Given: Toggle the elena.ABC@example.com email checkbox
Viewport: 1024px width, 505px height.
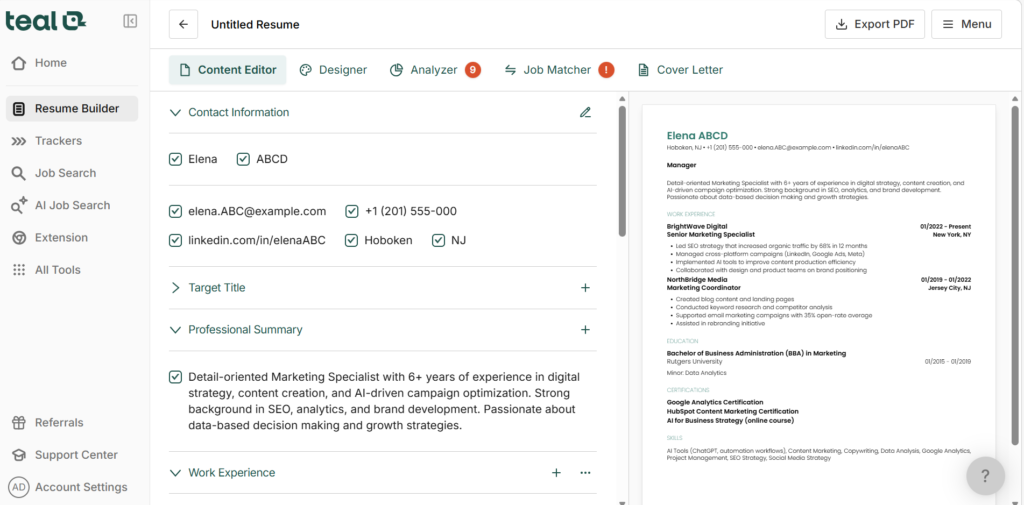Looking at the screenshot, I should pyautogui.click(x=176, y=211).
